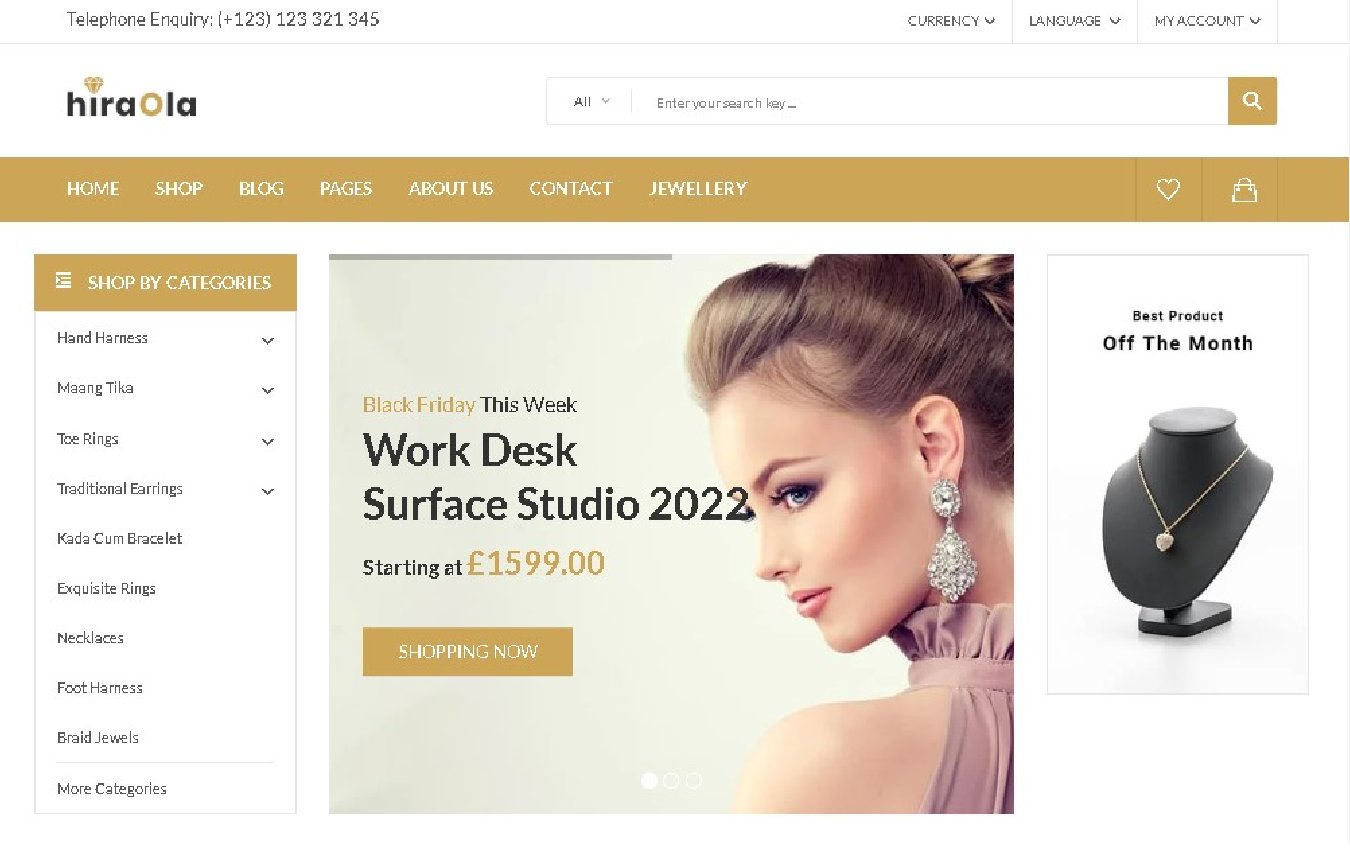Click the Telephone Enquiry number text
This screenshot has height=850, width=1350.
point(223,20)
